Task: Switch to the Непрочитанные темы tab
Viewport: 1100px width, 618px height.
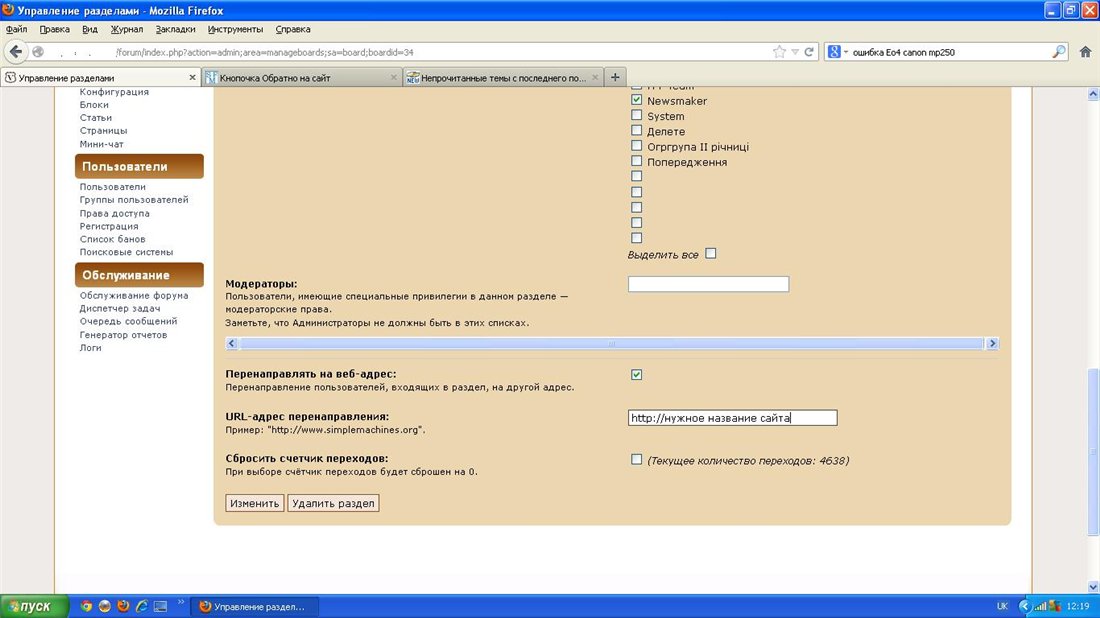Action: tap(504, 78)
